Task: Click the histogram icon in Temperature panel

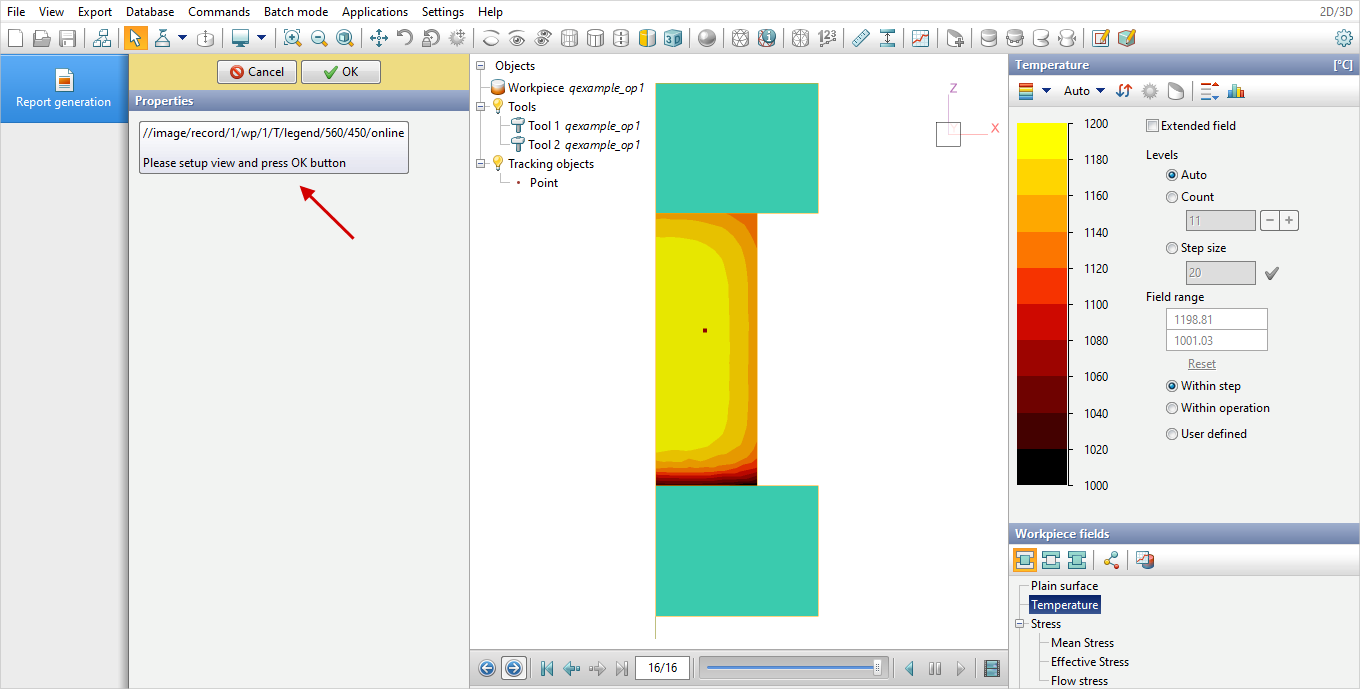Action: click(x=1236, y=91)
